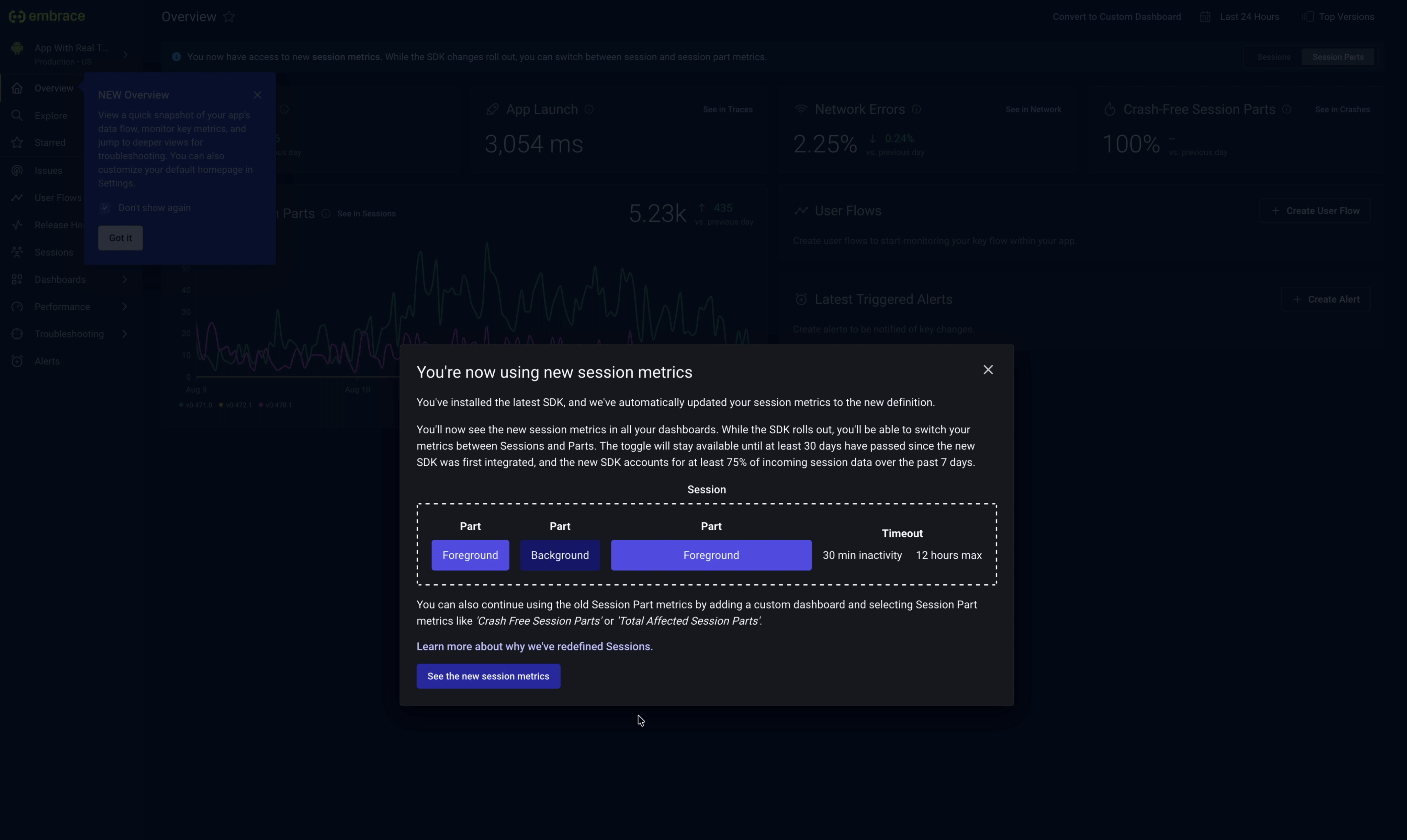Open See in Network link

point(1033,110)
